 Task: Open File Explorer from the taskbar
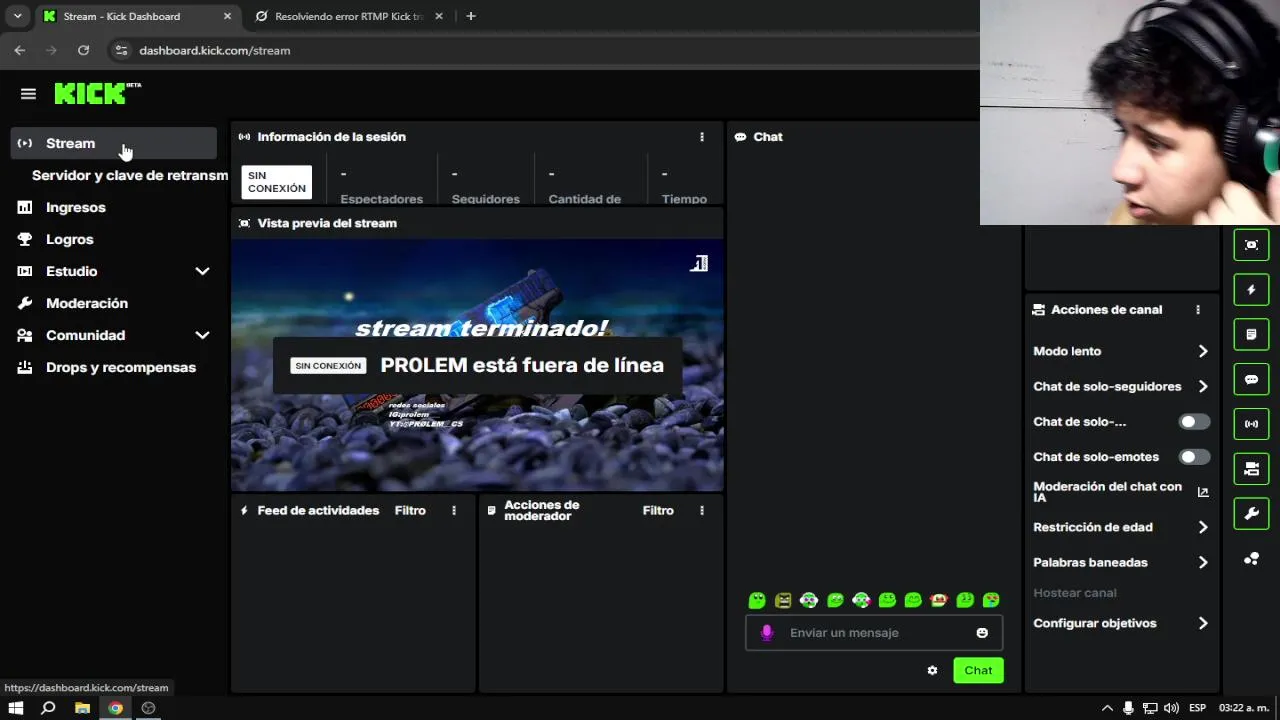click(x=82, y=708)
